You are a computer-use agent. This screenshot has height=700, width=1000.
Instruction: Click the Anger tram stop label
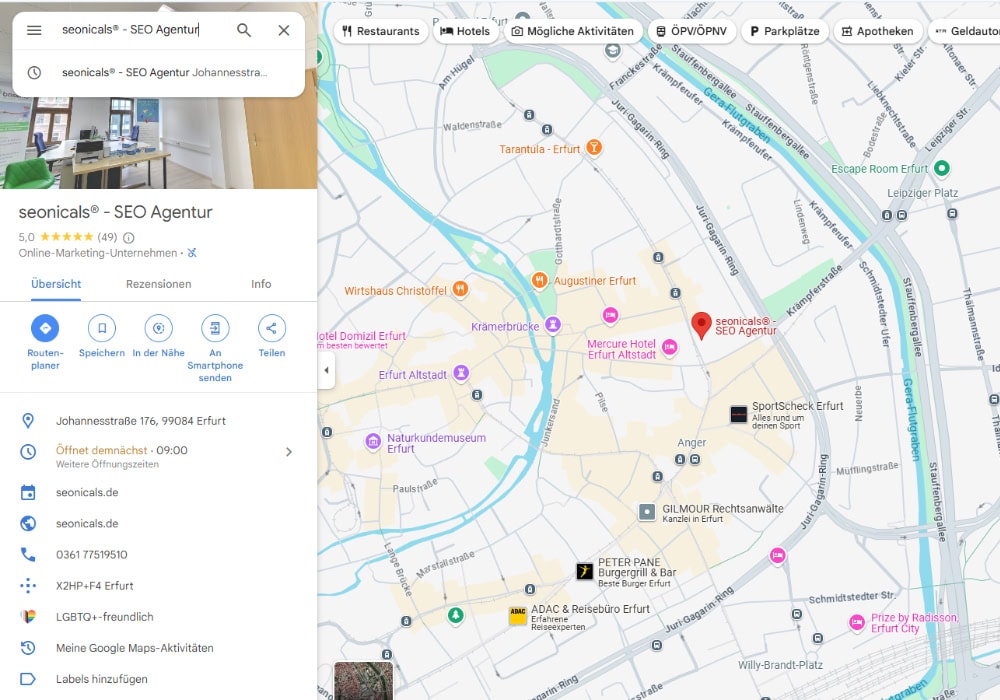coord(691,442)
